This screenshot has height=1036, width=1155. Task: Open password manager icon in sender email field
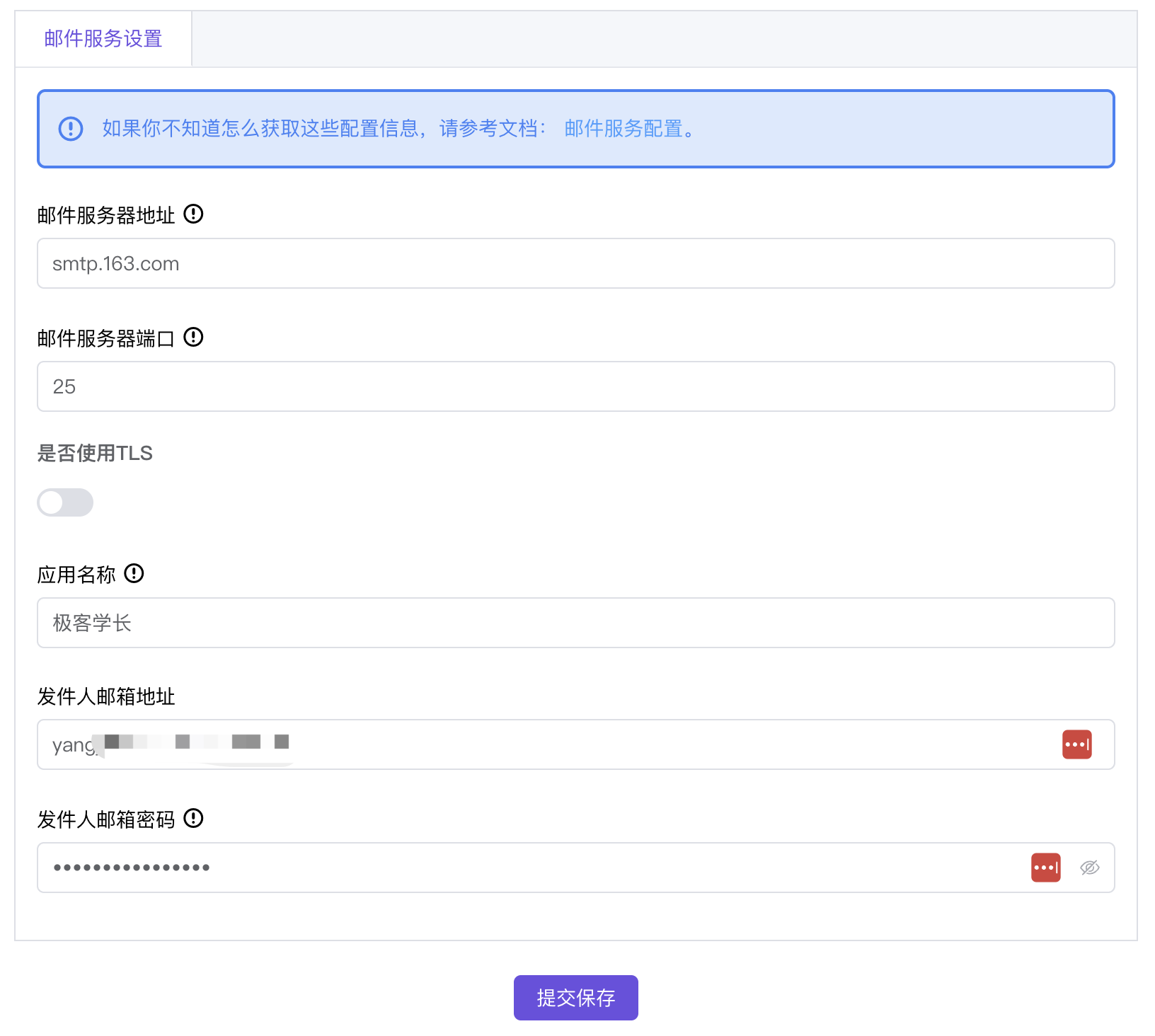point(1076,744)
